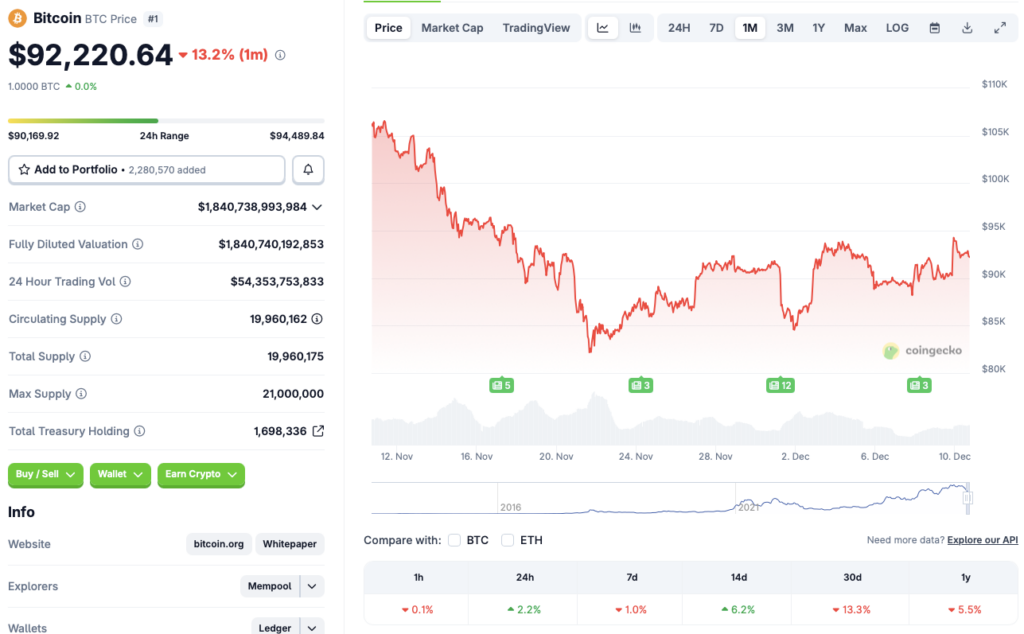Open the Explorers Mempool dropdown
Screen dimensions: 1024x634
pyautogui.click(x=286, y=586)
